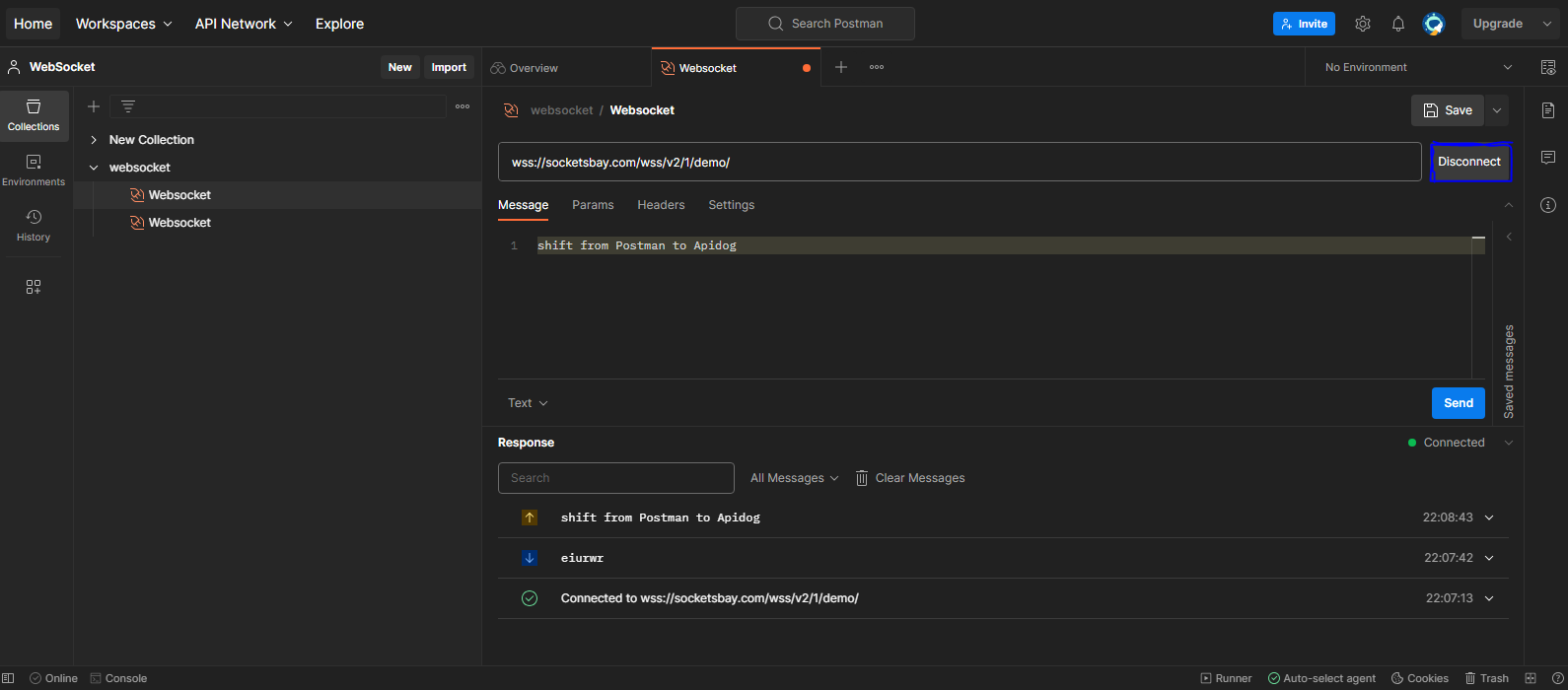
Task: Open settings gear icon in header
Action: click(x=1363, y=24)
